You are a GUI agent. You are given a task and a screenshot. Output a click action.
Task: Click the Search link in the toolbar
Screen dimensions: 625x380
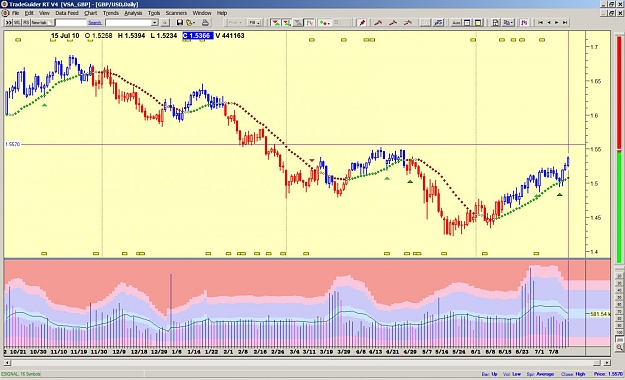(95, 23)
